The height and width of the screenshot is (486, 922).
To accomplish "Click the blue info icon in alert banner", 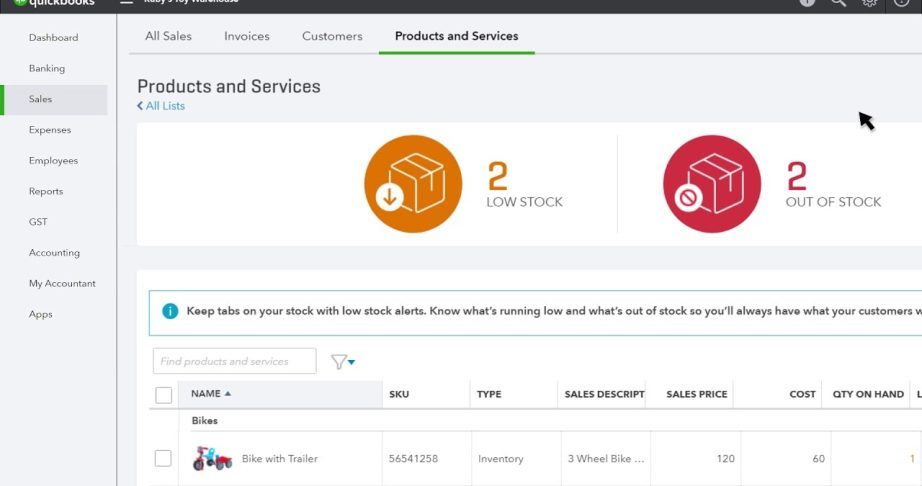I will [x=170, y=311].
